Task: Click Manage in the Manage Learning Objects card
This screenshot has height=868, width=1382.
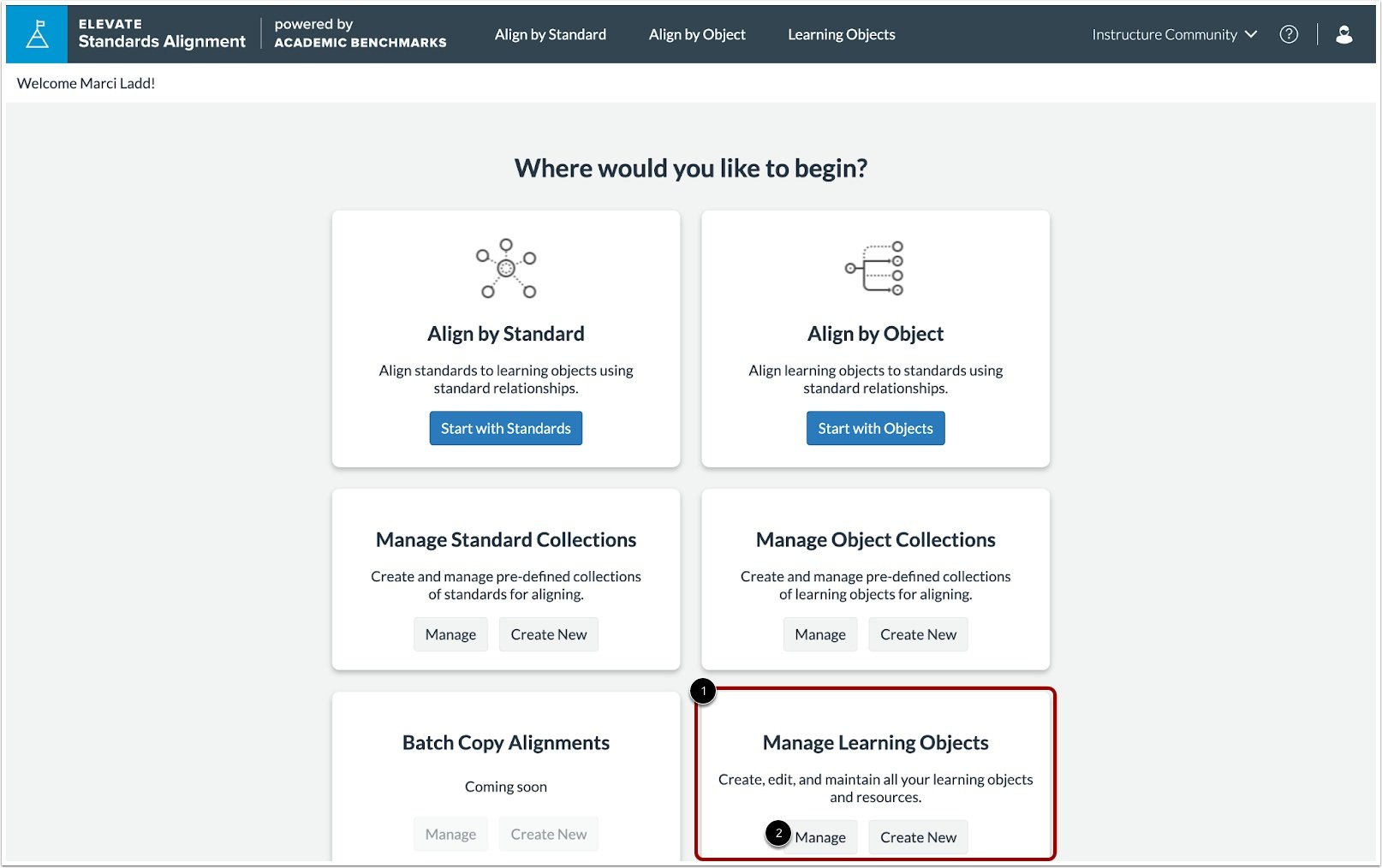Action: tap(820, 837)
